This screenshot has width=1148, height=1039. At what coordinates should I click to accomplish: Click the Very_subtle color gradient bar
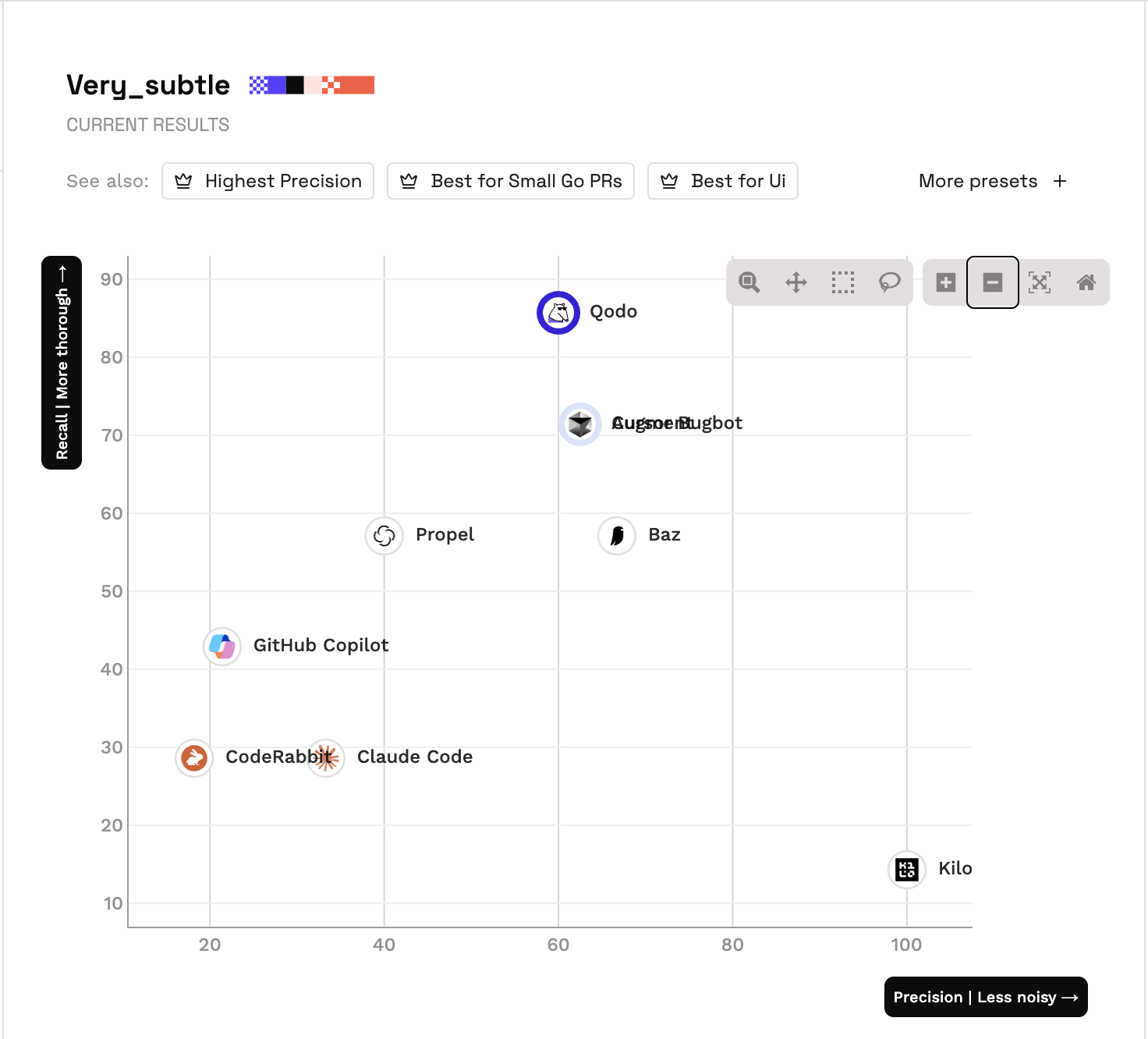click(312, 85)
